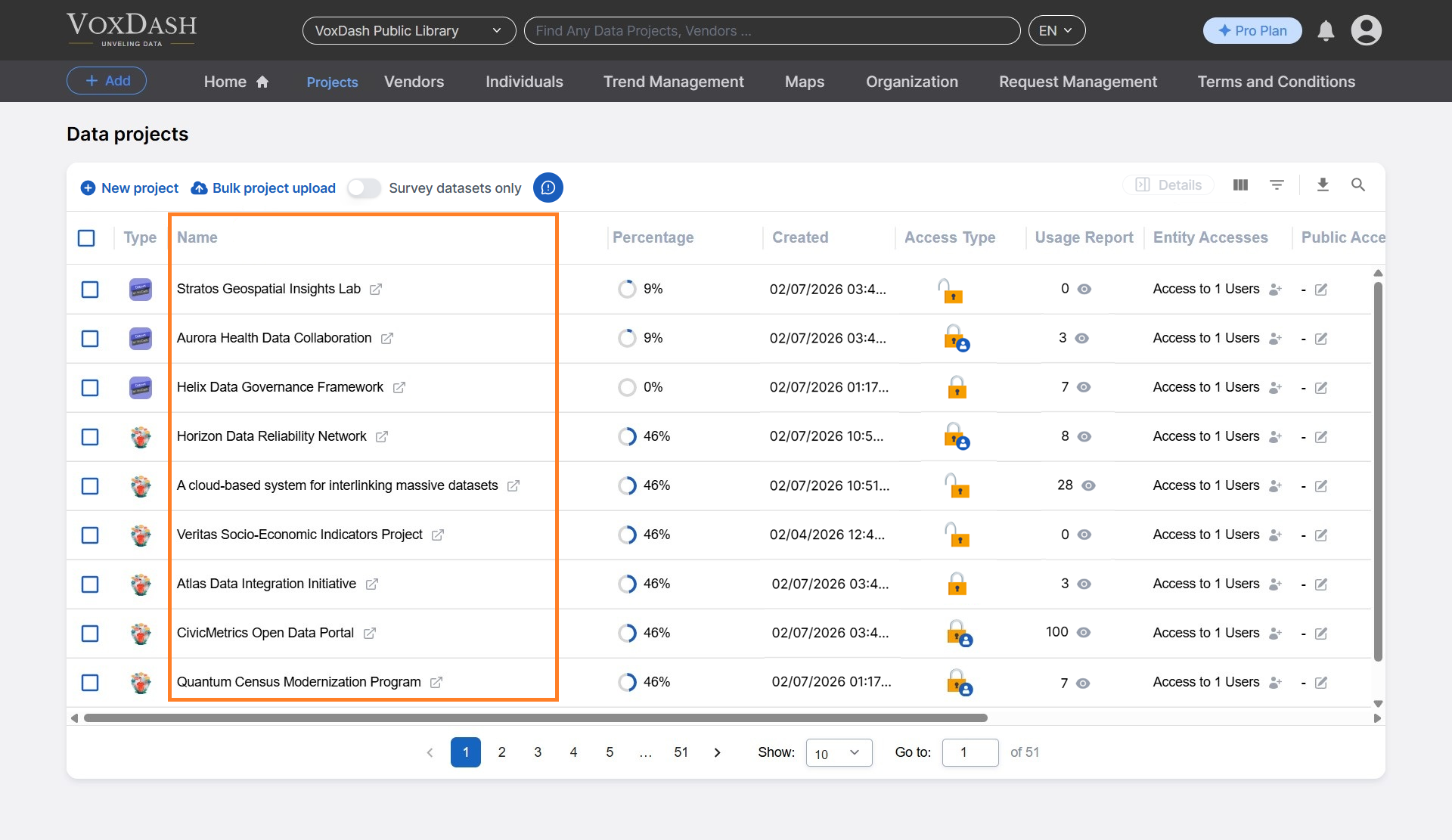Click the add-user icon on Aurora Health row
Image resolution: width=1452 pixels, height=840 pixels.
(x=1275, y=339)
